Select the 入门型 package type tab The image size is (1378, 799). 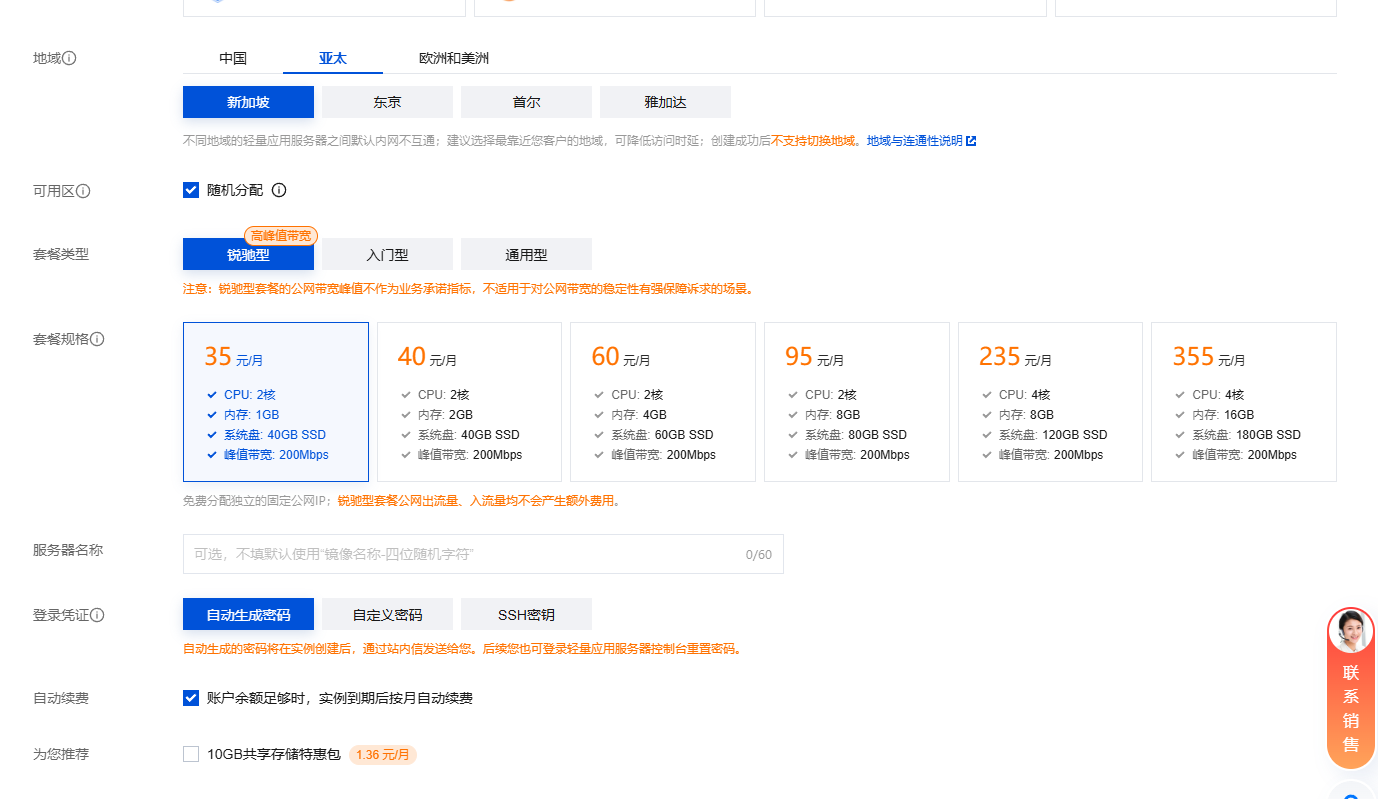click(x=386, y=254)
